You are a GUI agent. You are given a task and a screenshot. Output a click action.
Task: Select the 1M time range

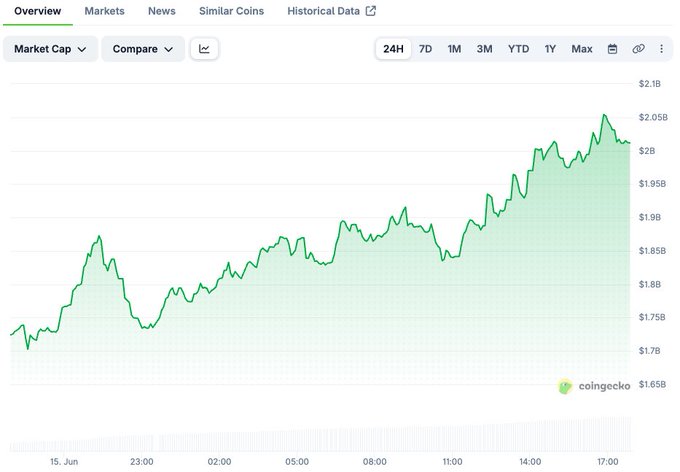[454, 49]
